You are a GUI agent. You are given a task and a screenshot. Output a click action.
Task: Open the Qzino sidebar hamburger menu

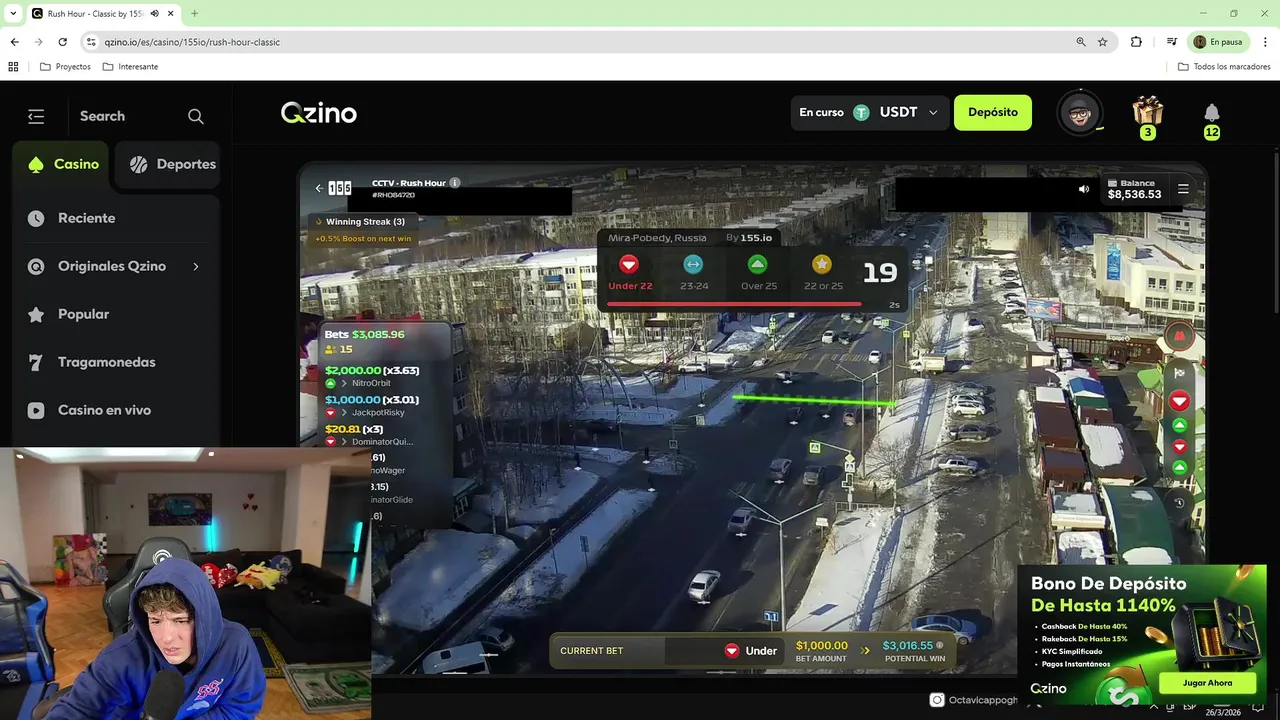[36, 116]
